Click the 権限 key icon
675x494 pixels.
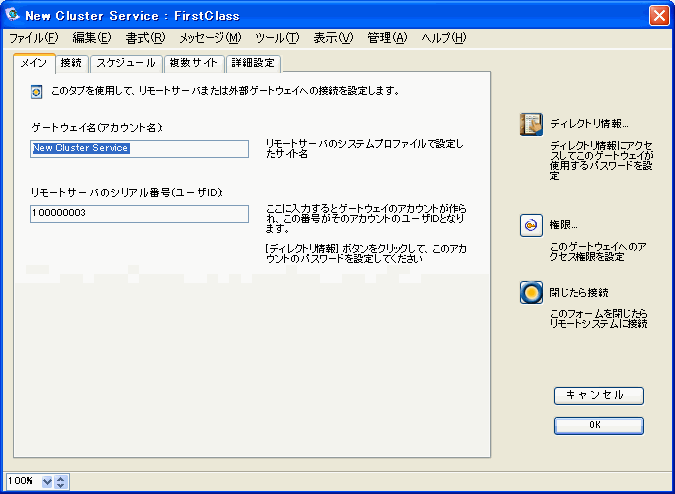tap(530, 225)
